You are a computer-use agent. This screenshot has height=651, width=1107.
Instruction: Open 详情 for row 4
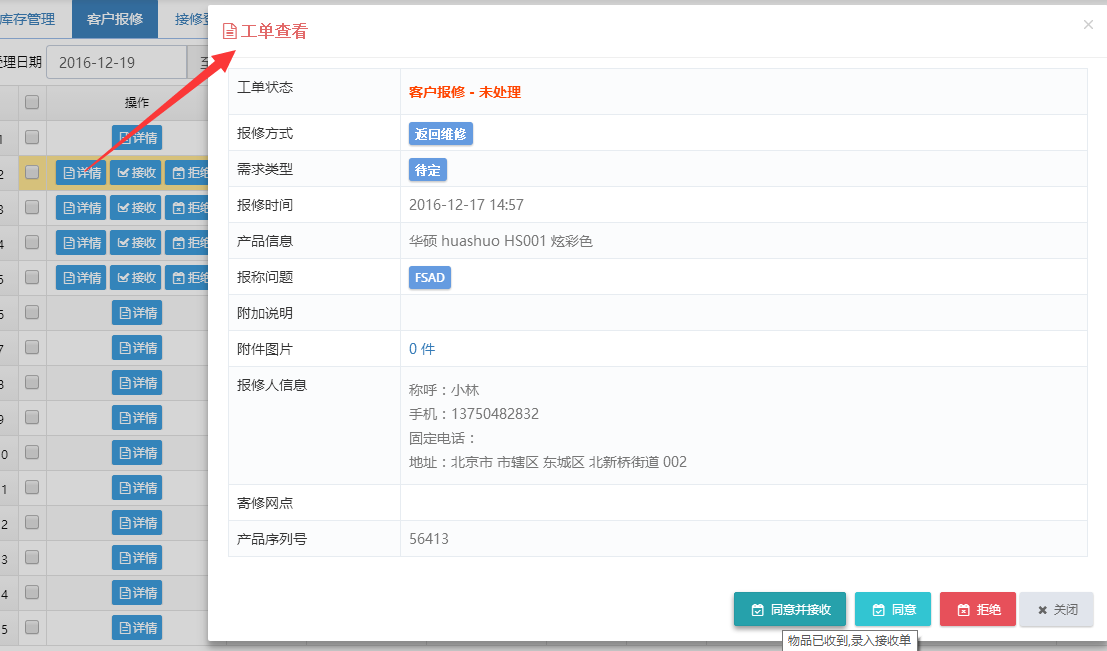click(81, 242)
